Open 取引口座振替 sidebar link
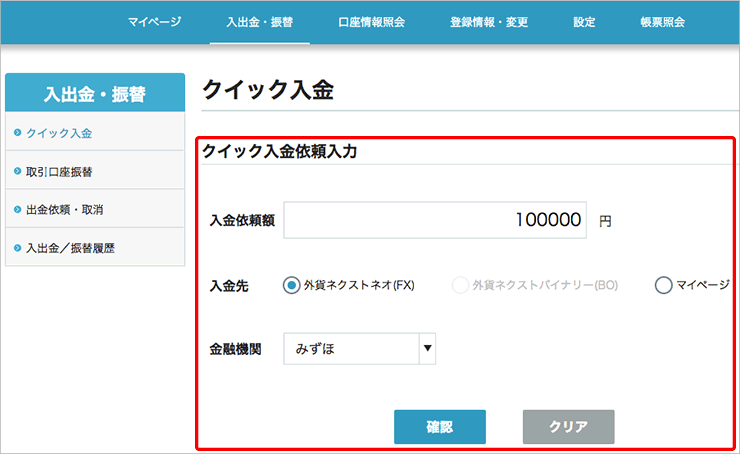Image resolution: width=740 pixels, height=454 pixels. pos(60,171)
